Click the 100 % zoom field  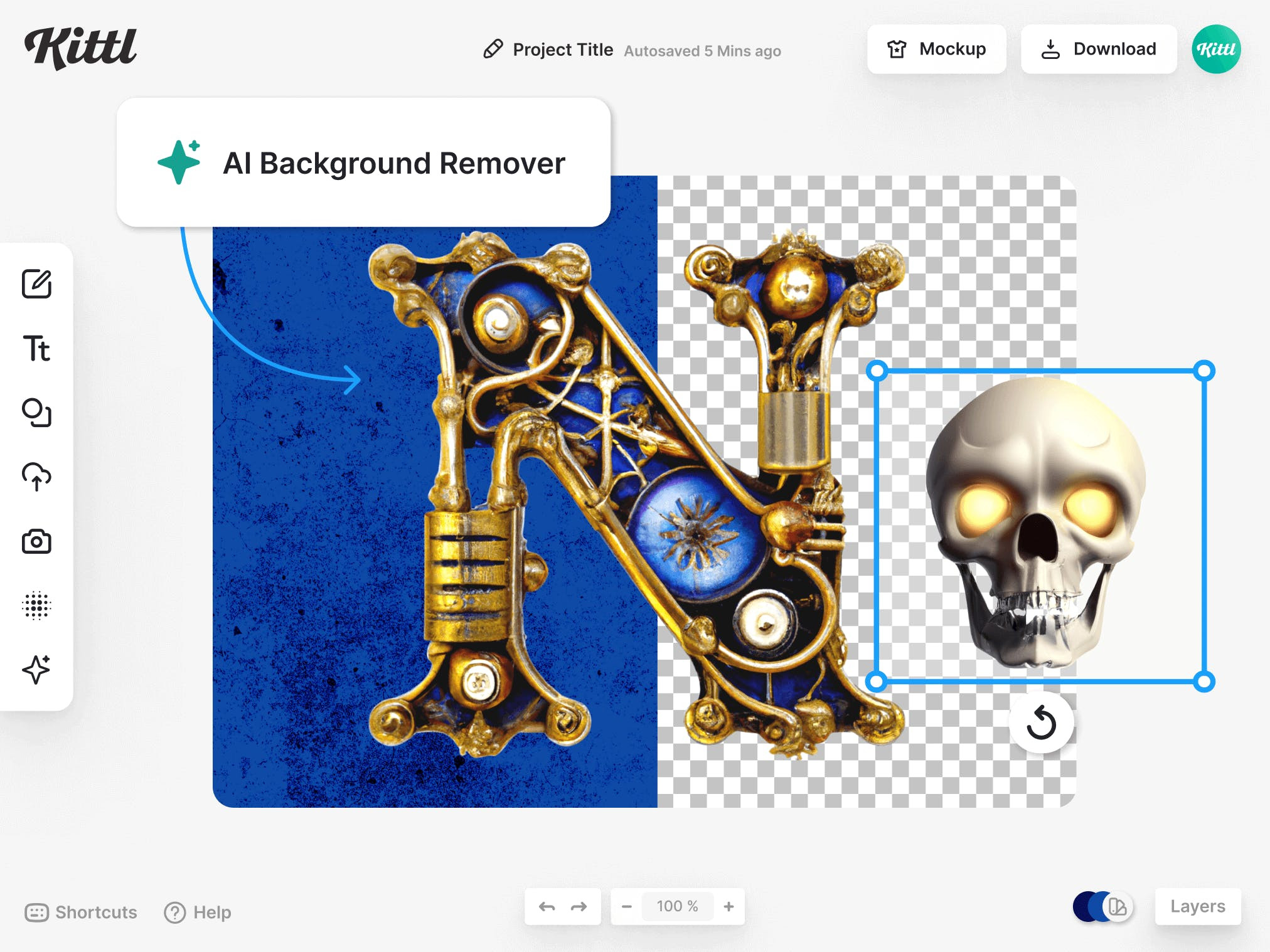[677, 906]
